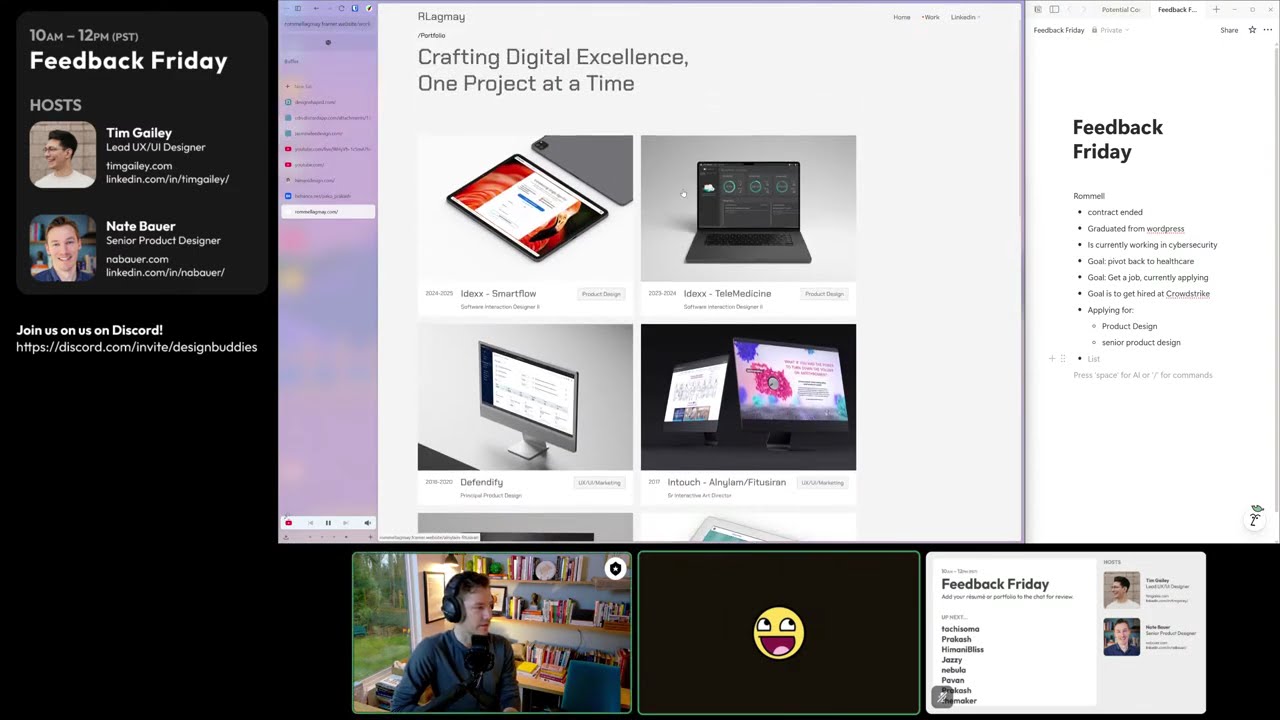Click the 'contract ended' bullet in Notion
The width and height of the screenshot is (1280, 720).
point(1115,212)
